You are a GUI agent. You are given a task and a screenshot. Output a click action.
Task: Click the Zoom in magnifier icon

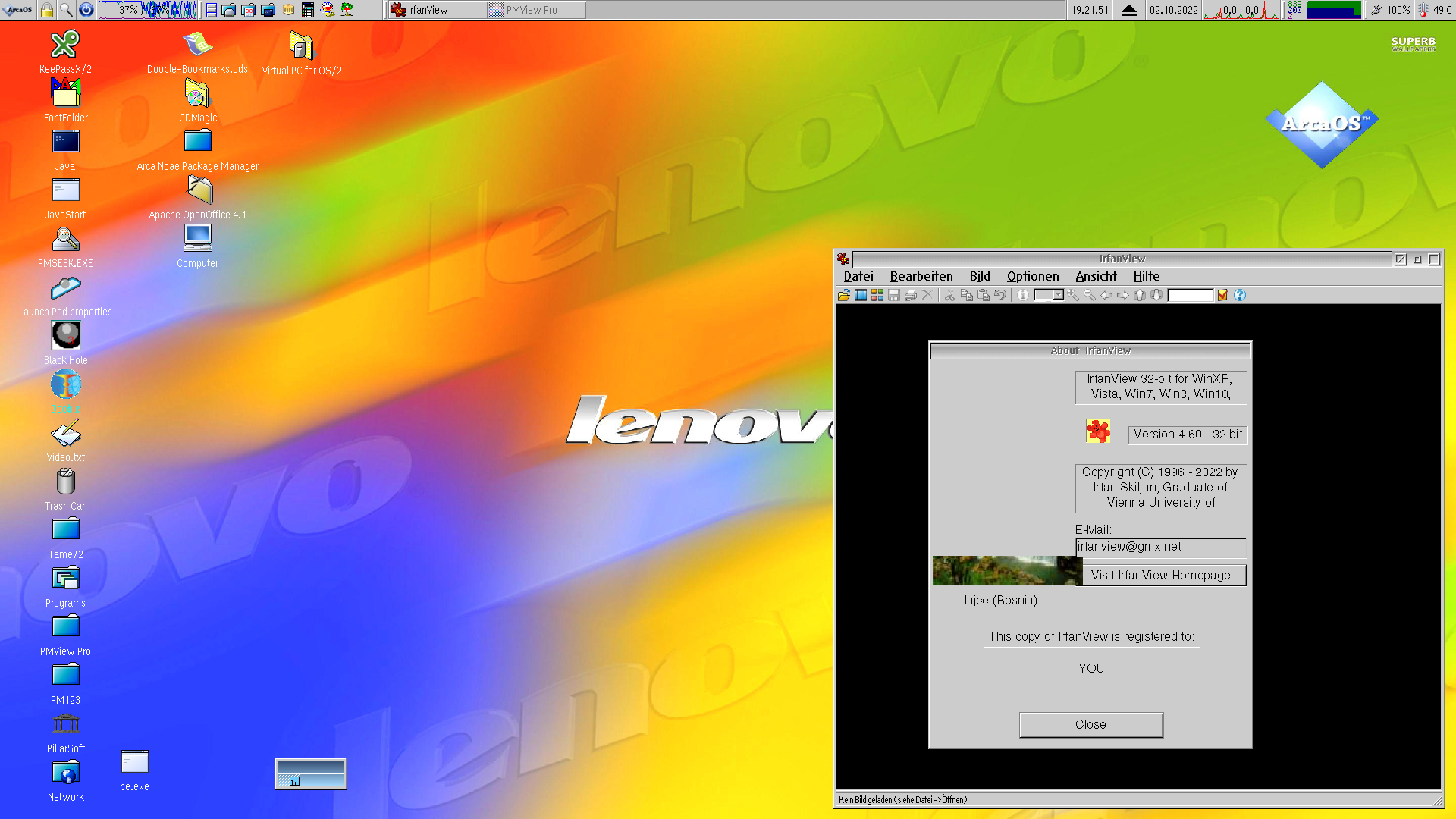click(1073, 296)
